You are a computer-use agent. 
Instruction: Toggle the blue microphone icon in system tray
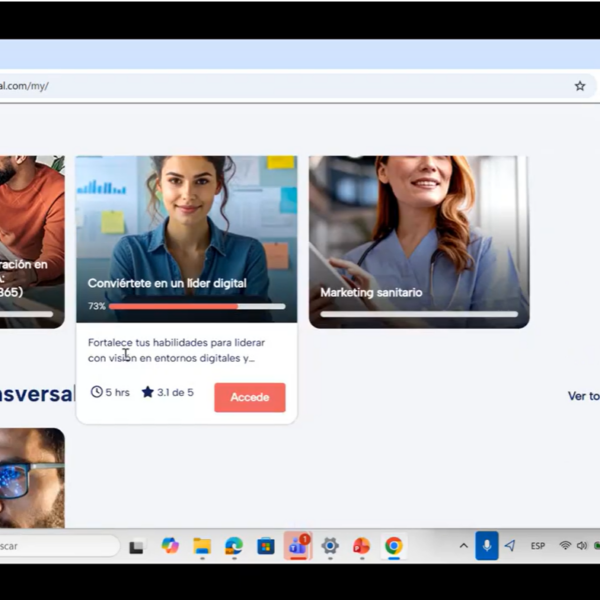(x=487, y=546)
